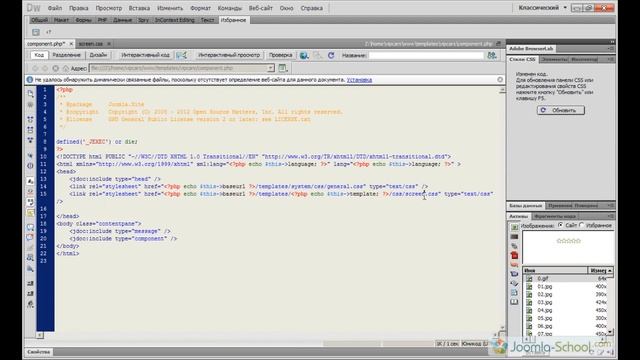This screenshot has width=640, height=360.
Task: Select the Общий insert bar tab
Action: tap(39, 20)
